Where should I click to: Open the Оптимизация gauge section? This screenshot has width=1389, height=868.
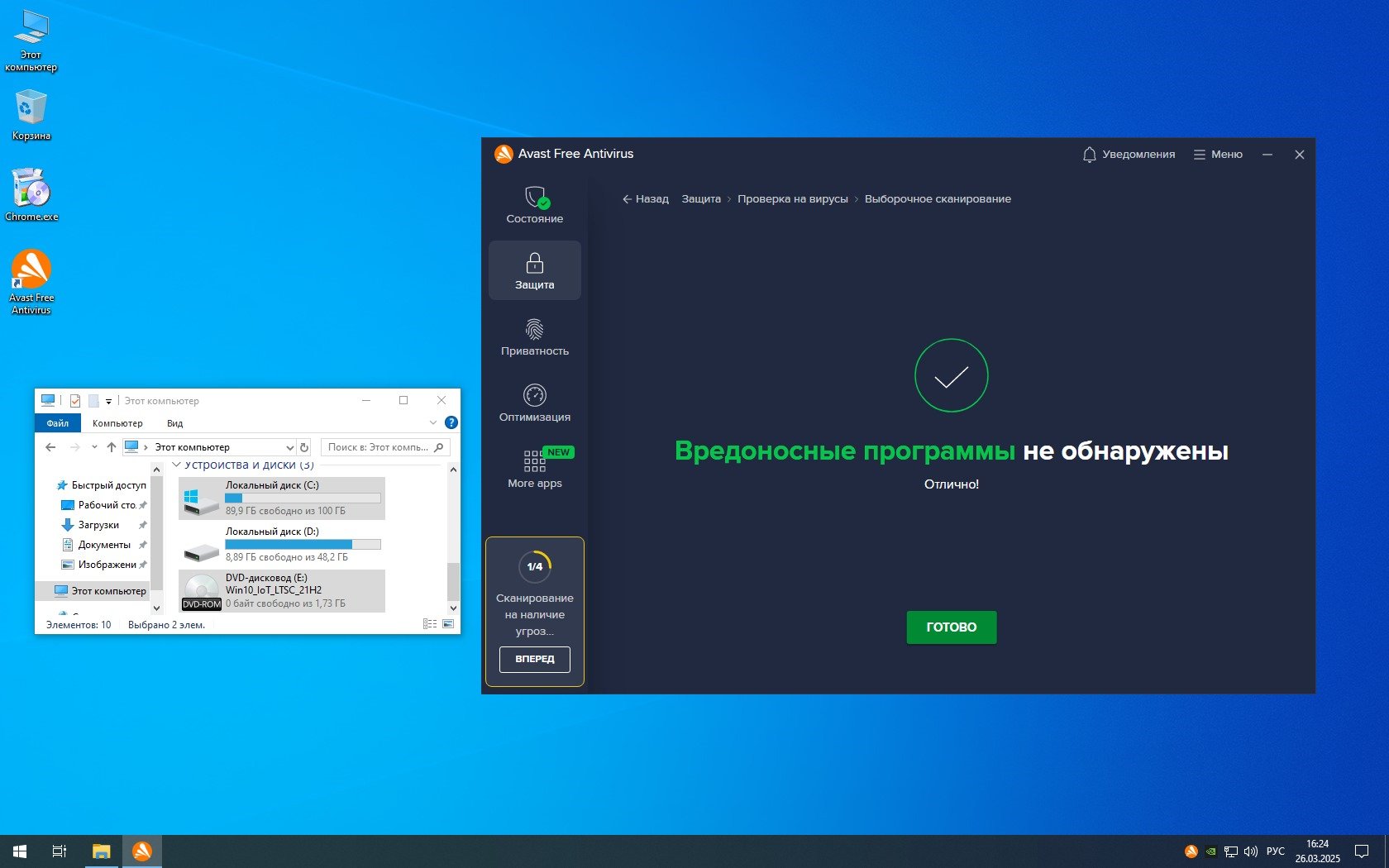coord(535,403)
